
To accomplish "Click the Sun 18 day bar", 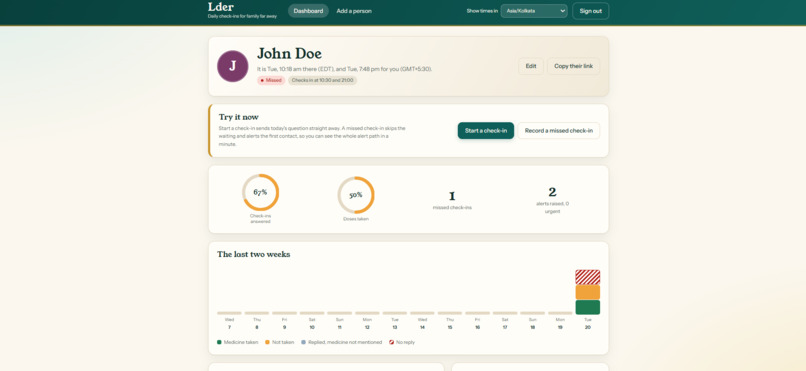I will tap(533, 313).
